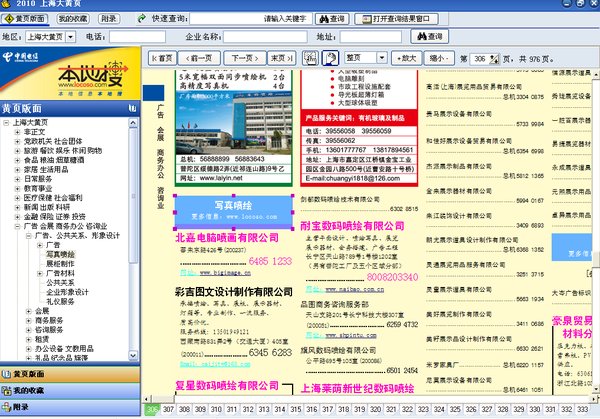Expand the 咨询服务 tree node
600x419 pixels.
(29, 330)
